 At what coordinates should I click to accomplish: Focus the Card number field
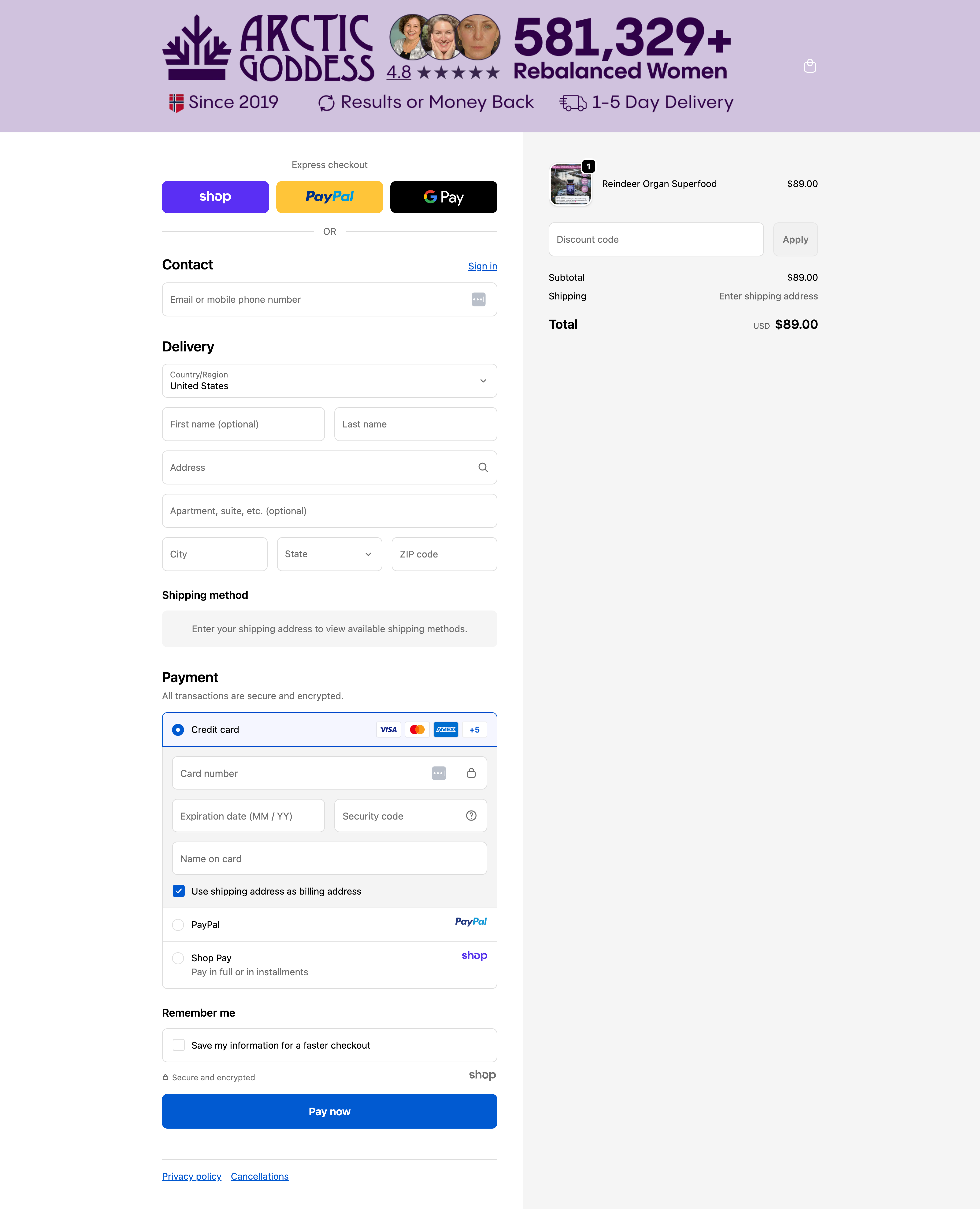[x=330, y=773]
